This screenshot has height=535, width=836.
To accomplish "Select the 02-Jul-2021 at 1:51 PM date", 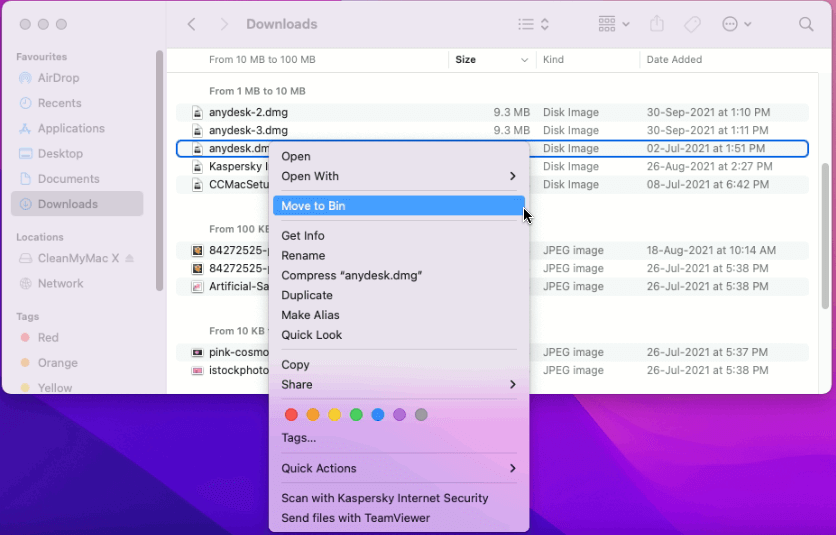I will (706, 148).
